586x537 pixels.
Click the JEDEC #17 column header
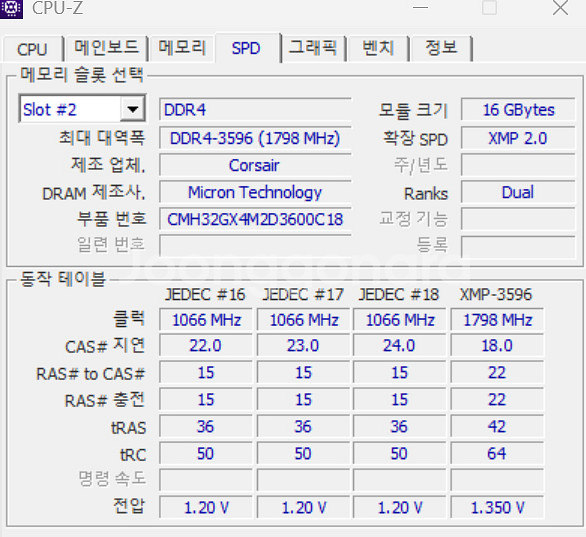tap(303, 294)
